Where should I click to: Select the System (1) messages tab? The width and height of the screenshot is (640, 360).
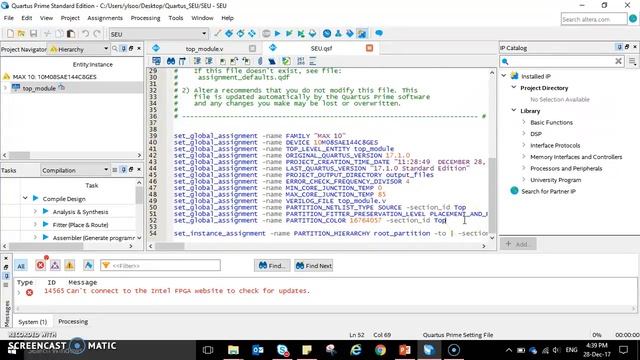point(33,322)
